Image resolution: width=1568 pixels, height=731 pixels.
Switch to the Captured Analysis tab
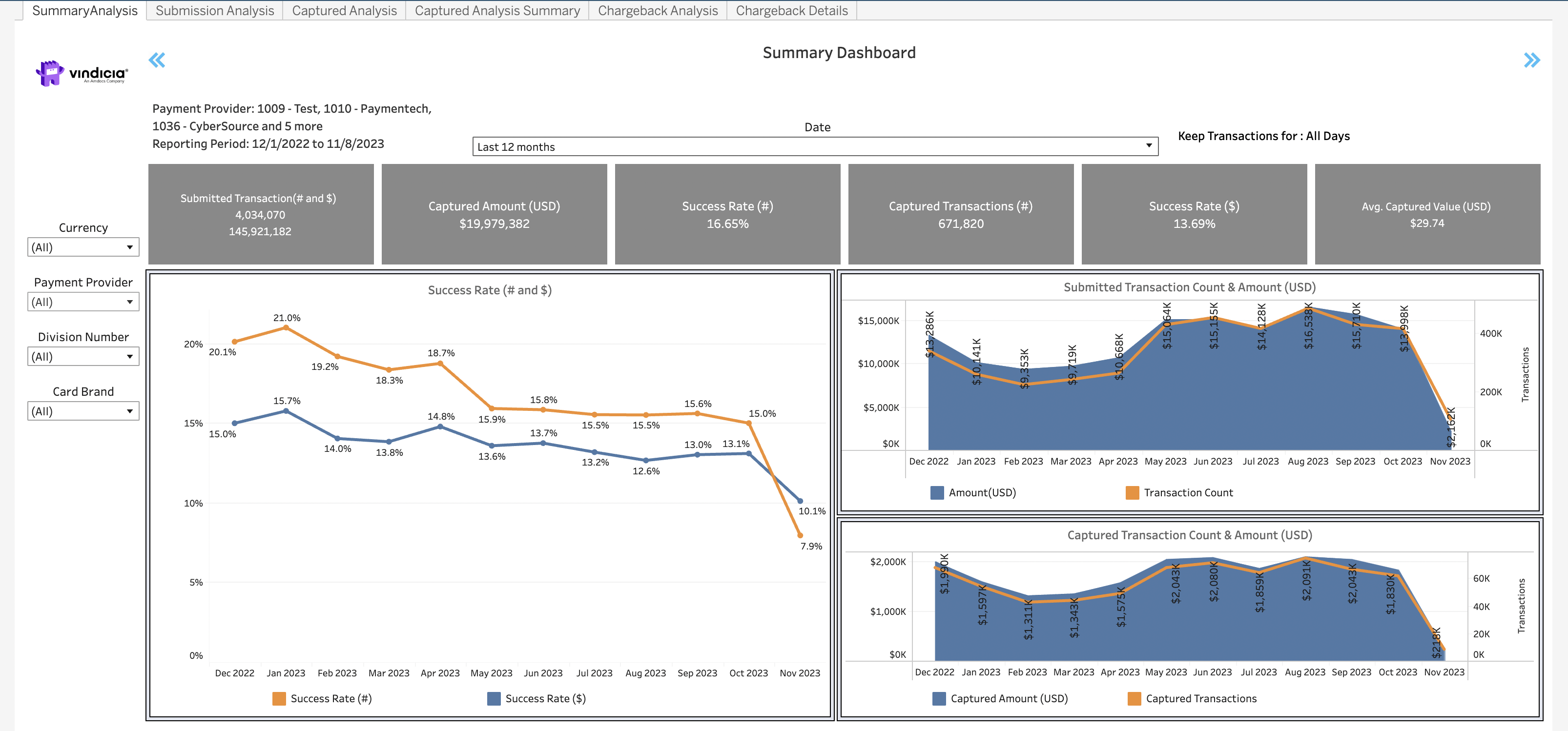click(x=345, y=10)
